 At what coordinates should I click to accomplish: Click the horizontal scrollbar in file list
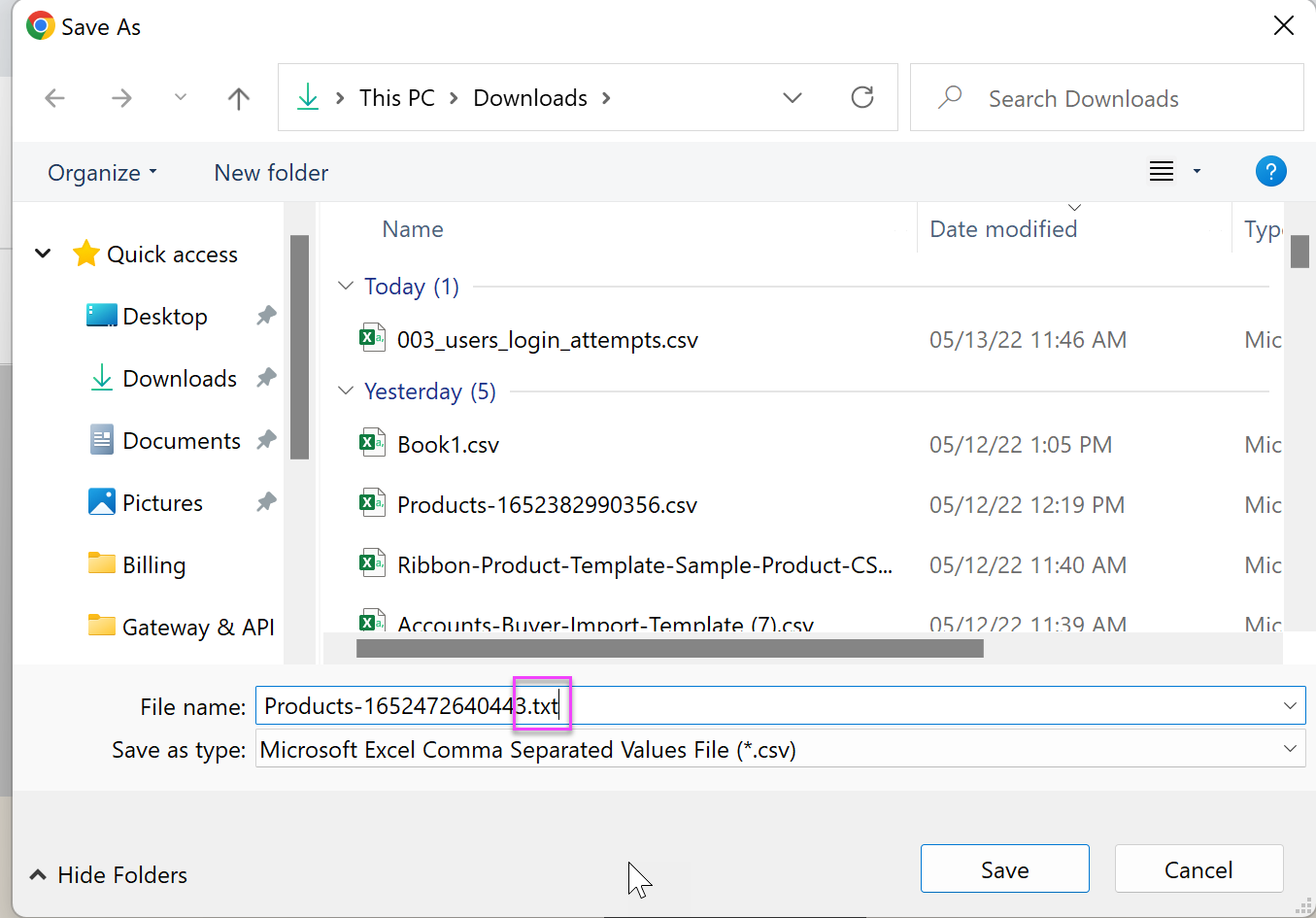click(x=669, y=648)
